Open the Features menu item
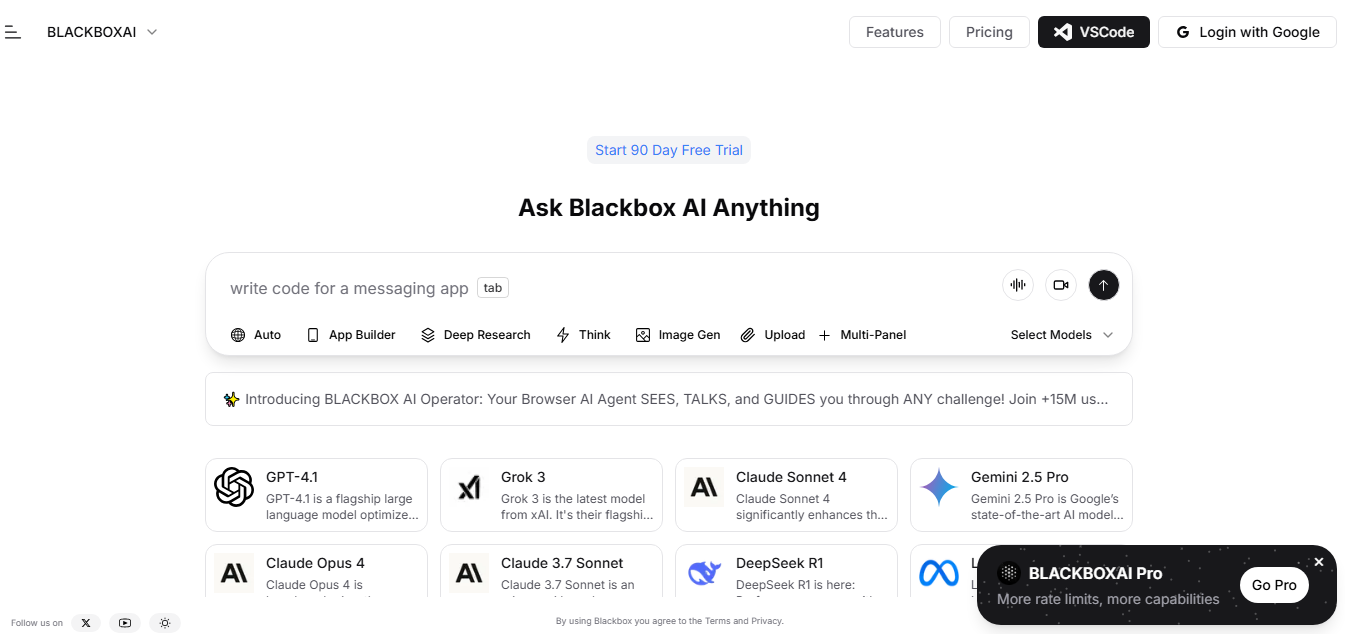 (x=894, y=31)
